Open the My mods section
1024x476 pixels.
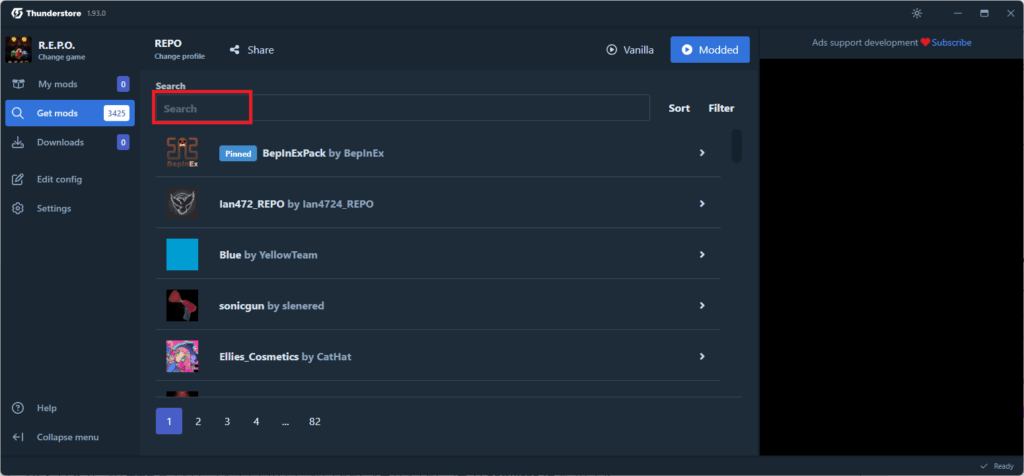coord(70,84)
